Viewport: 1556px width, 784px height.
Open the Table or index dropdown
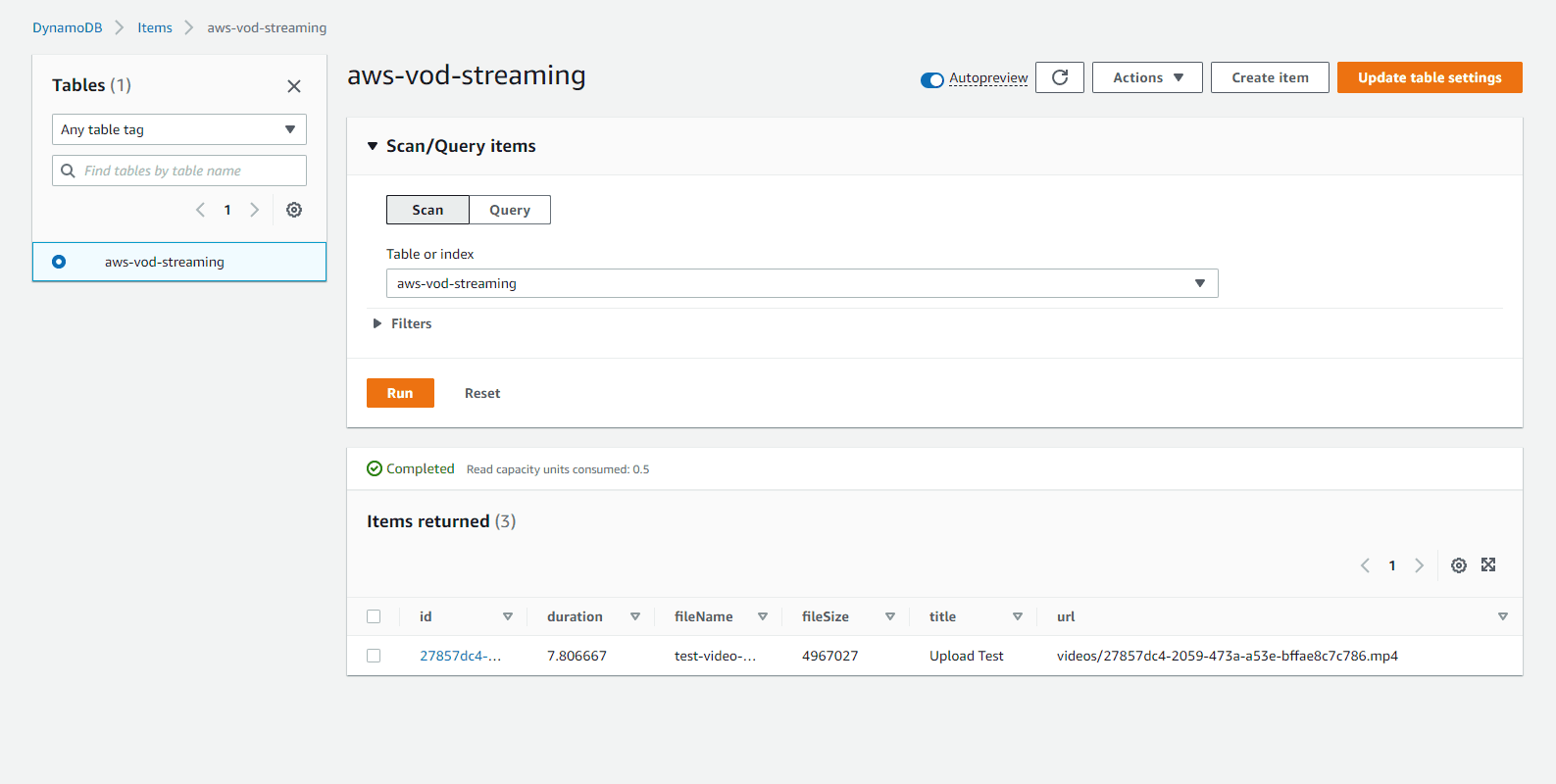[802, 283]
